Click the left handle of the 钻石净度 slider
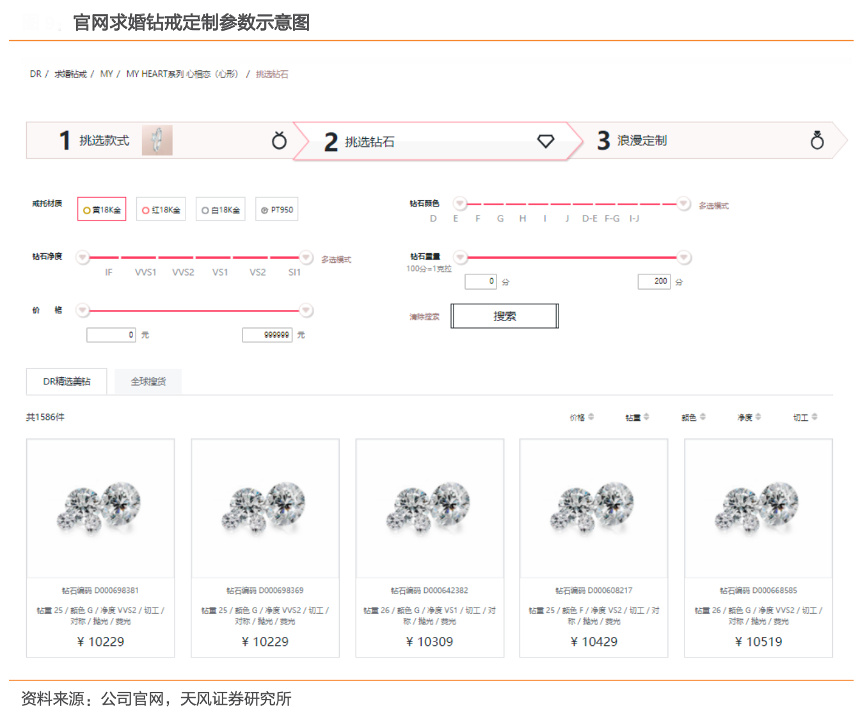Screen dimensions: 866x716 pos(83,257)
